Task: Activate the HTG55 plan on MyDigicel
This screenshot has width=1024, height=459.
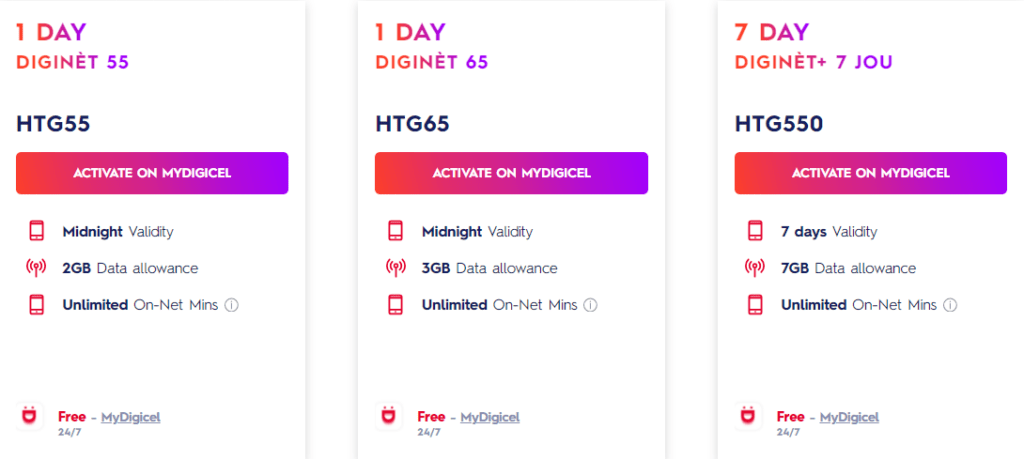Action: [x=152, y=173]
